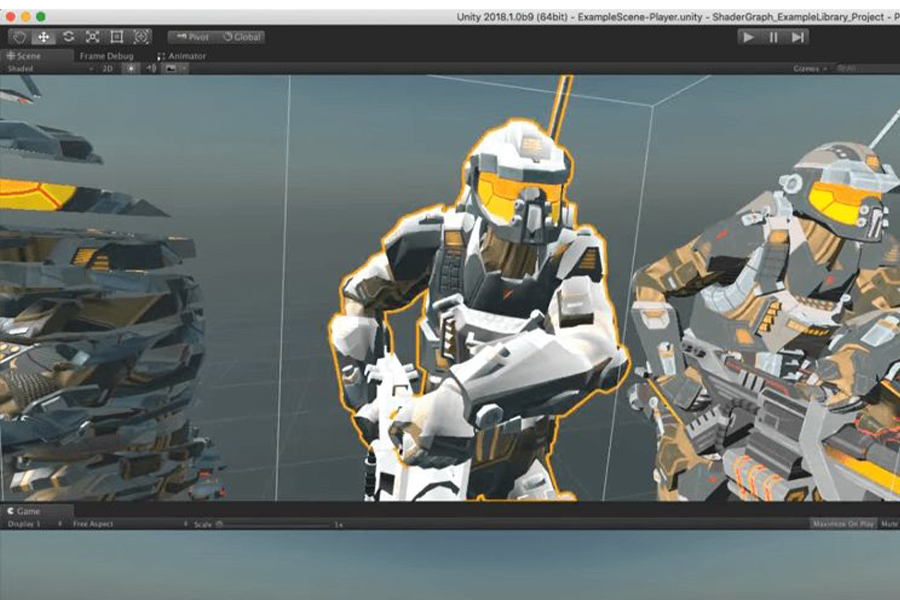Screen dimensions: 900x600
Task: Open the Display 1 dropdown
Action: pyautogui.click(x=34, y=524)
